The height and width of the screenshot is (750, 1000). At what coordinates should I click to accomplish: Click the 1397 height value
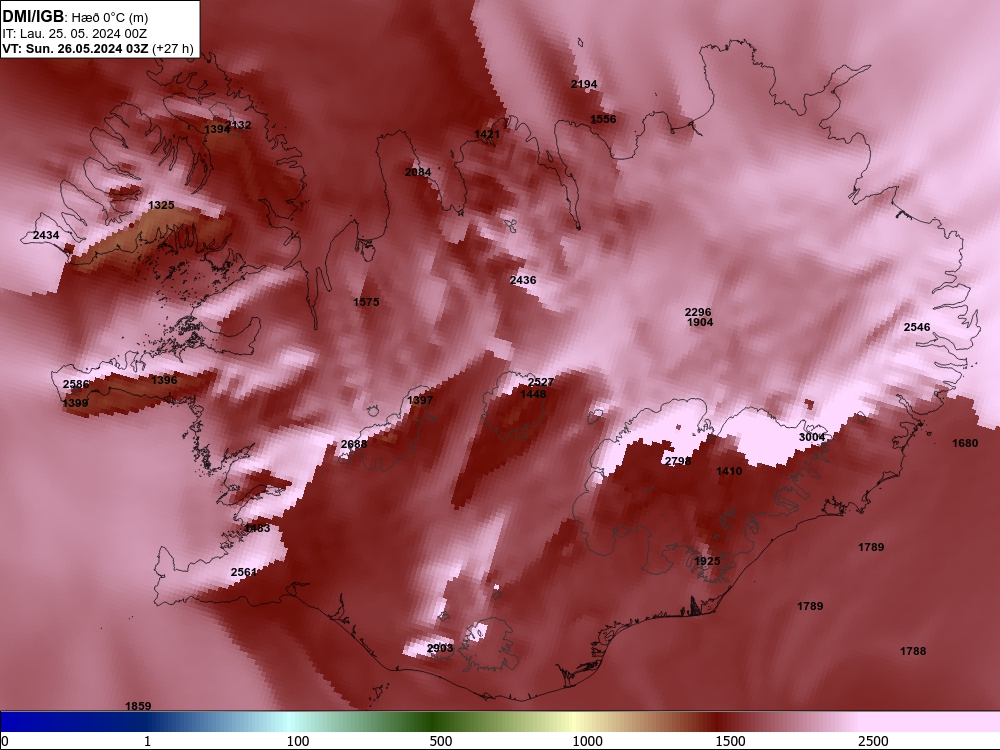click(x=420, y=400)
